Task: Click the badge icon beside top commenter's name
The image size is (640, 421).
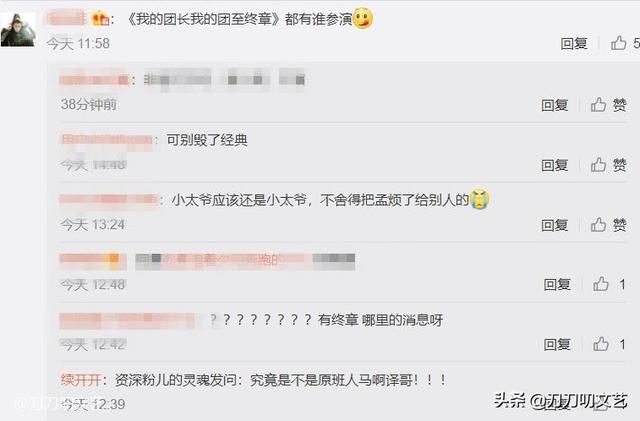Action: [100, 19]
